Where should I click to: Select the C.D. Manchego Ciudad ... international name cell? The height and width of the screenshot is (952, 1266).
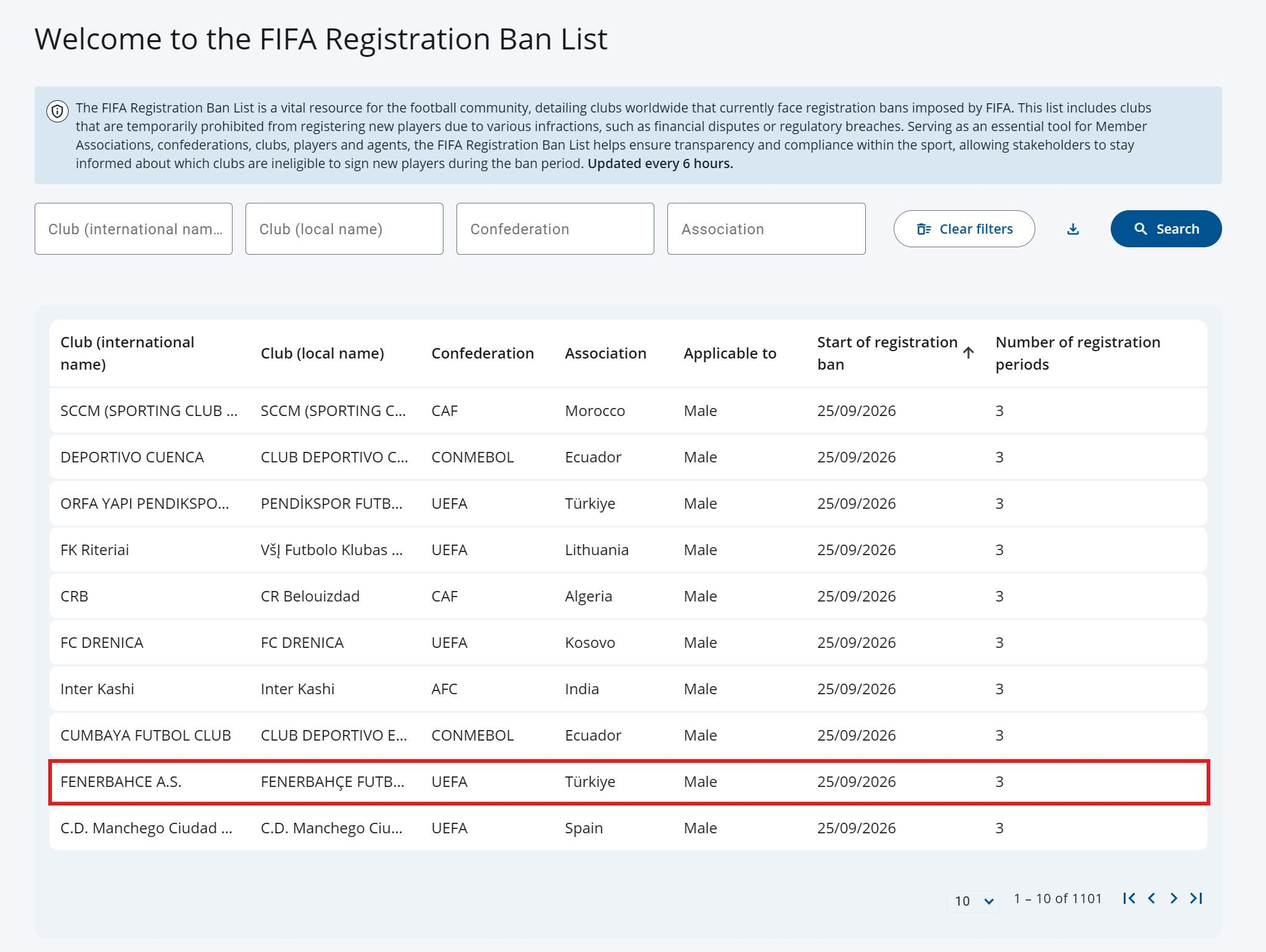[x=147, y=828]
